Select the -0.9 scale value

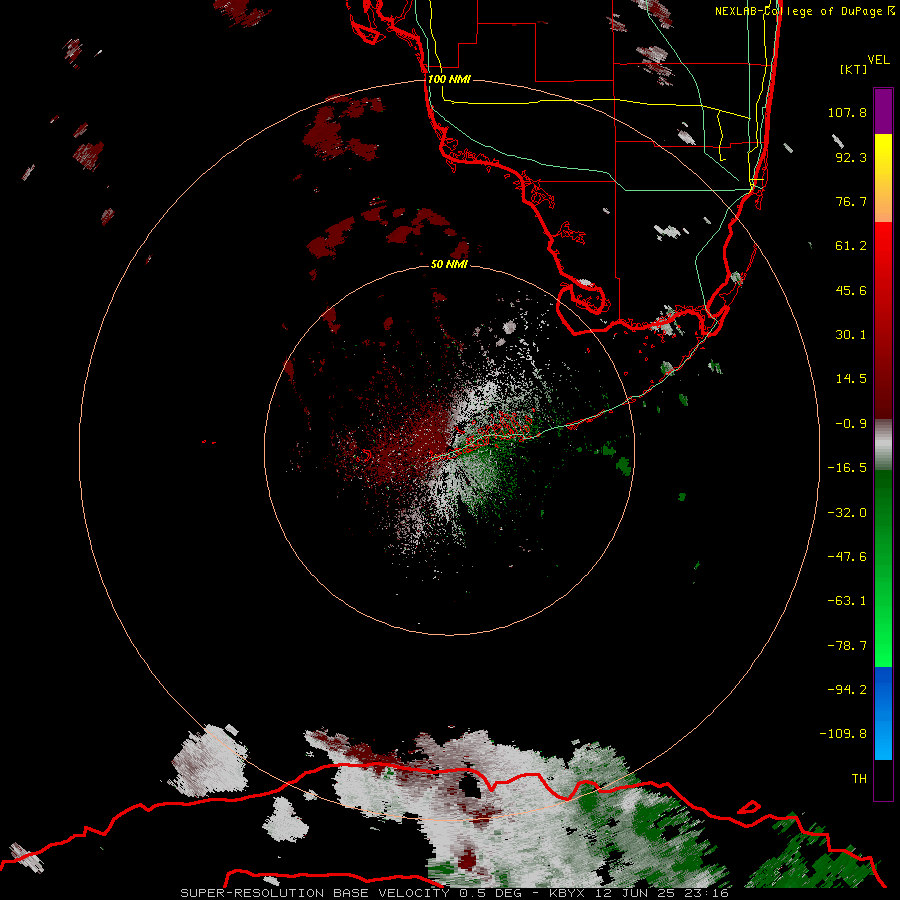click(x=851, y=424)
